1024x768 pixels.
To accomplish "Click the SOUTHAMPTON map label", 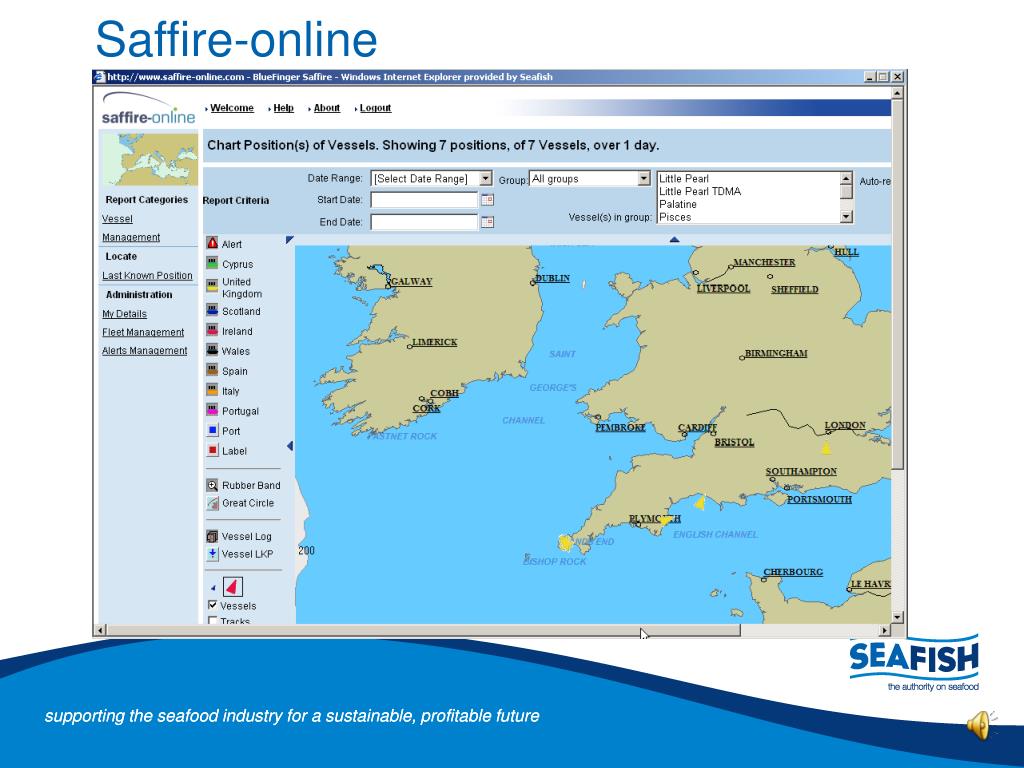I will point(801,471).
